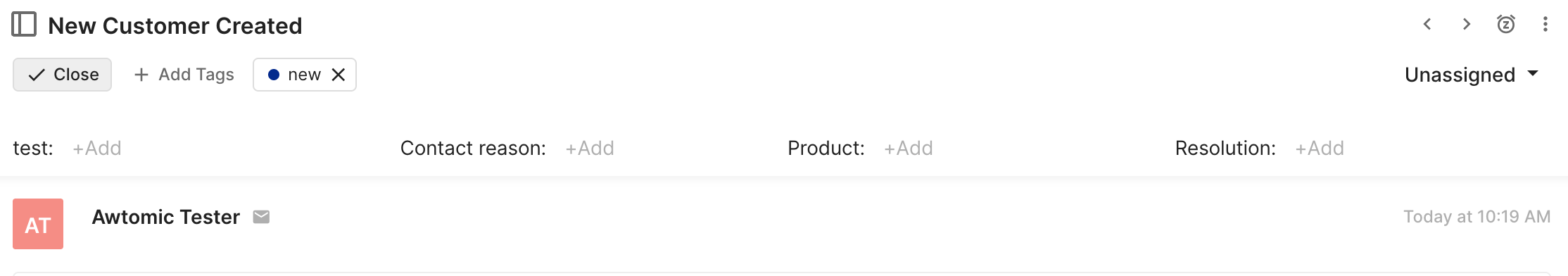Image resolution: width=1568 pixels, height=276 pixels.
Task: Click the blue dot on new tag
Action: (274, 75)
